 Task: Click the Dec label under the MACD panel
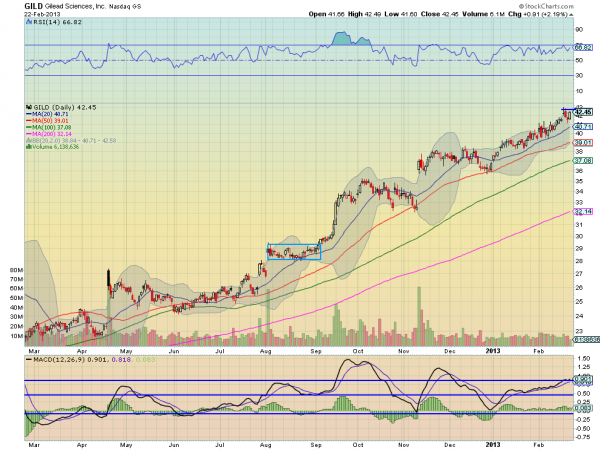(450, 445)
